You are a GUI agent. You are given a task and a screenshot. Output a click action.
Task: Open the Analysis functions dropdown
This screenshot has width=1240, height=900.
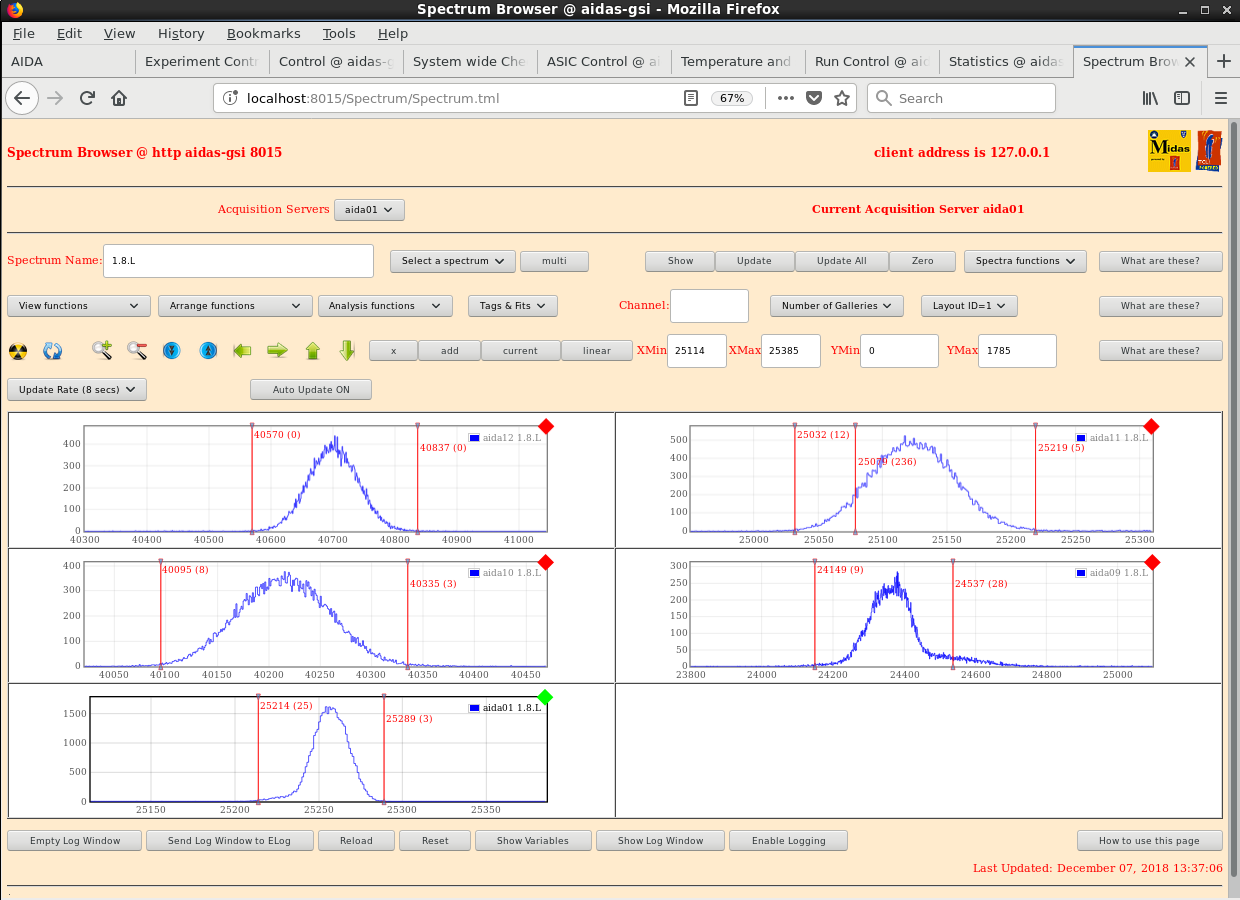point(385,306)
